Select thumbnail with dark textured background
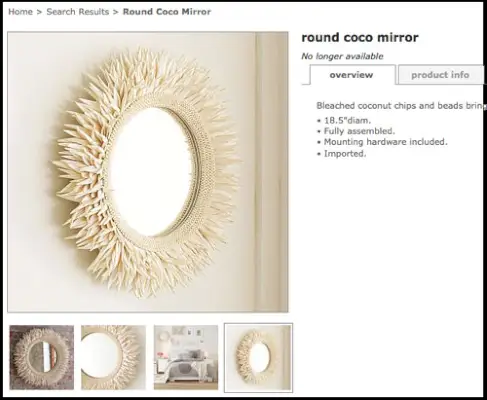This screenshot has width=487, height=400. [42, 357]
